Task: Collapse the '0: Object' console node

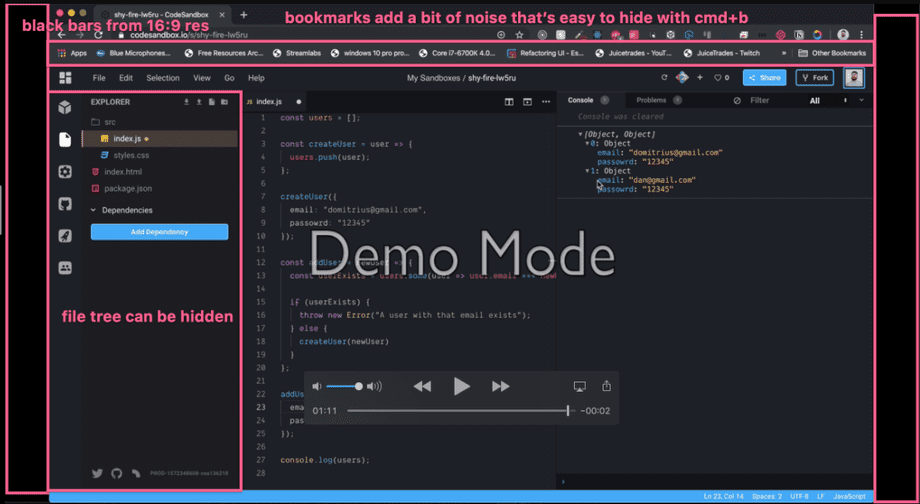Action: point(587,144)
